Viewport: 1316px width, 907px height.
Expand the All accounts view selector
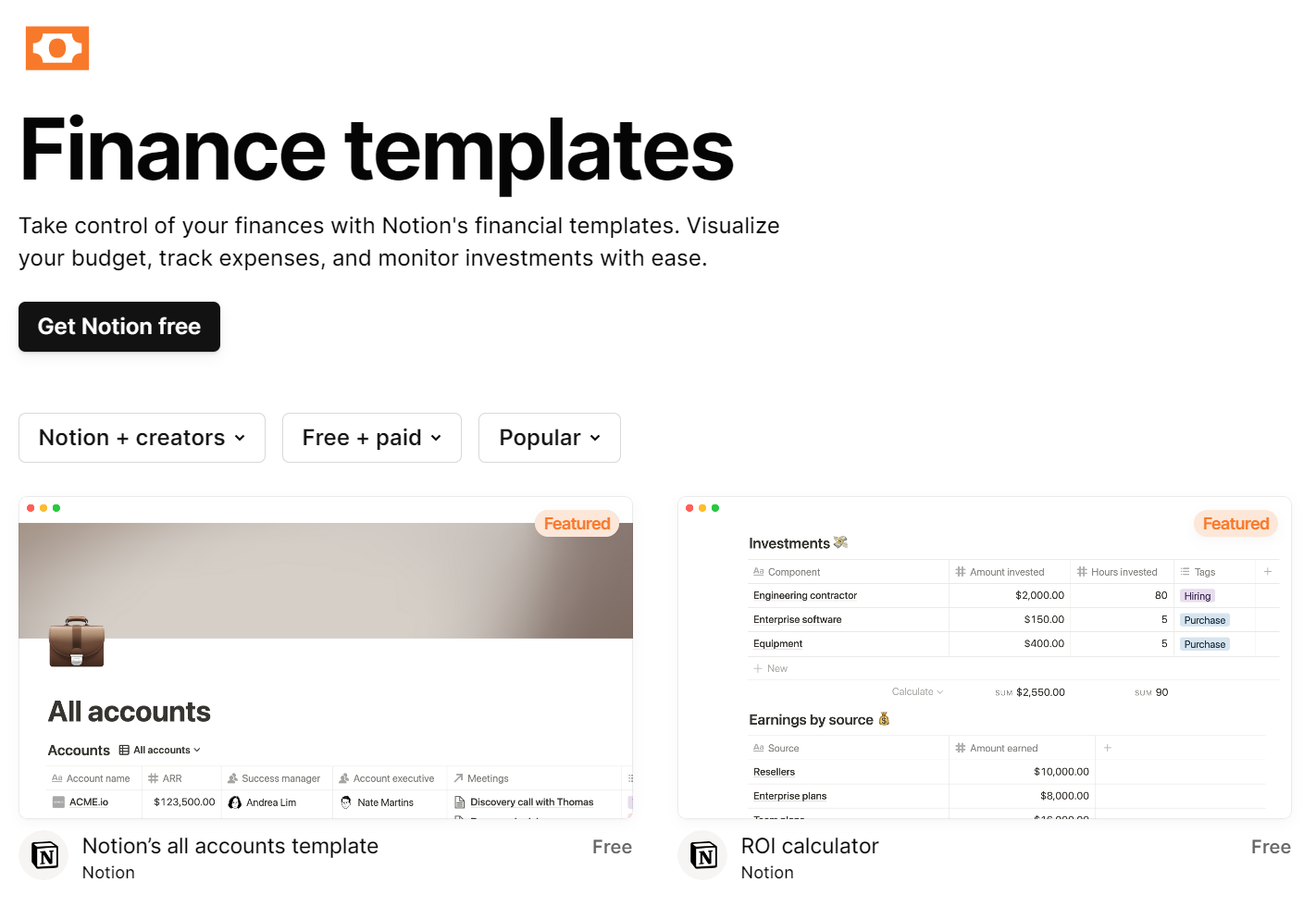(x=160, y=750)
